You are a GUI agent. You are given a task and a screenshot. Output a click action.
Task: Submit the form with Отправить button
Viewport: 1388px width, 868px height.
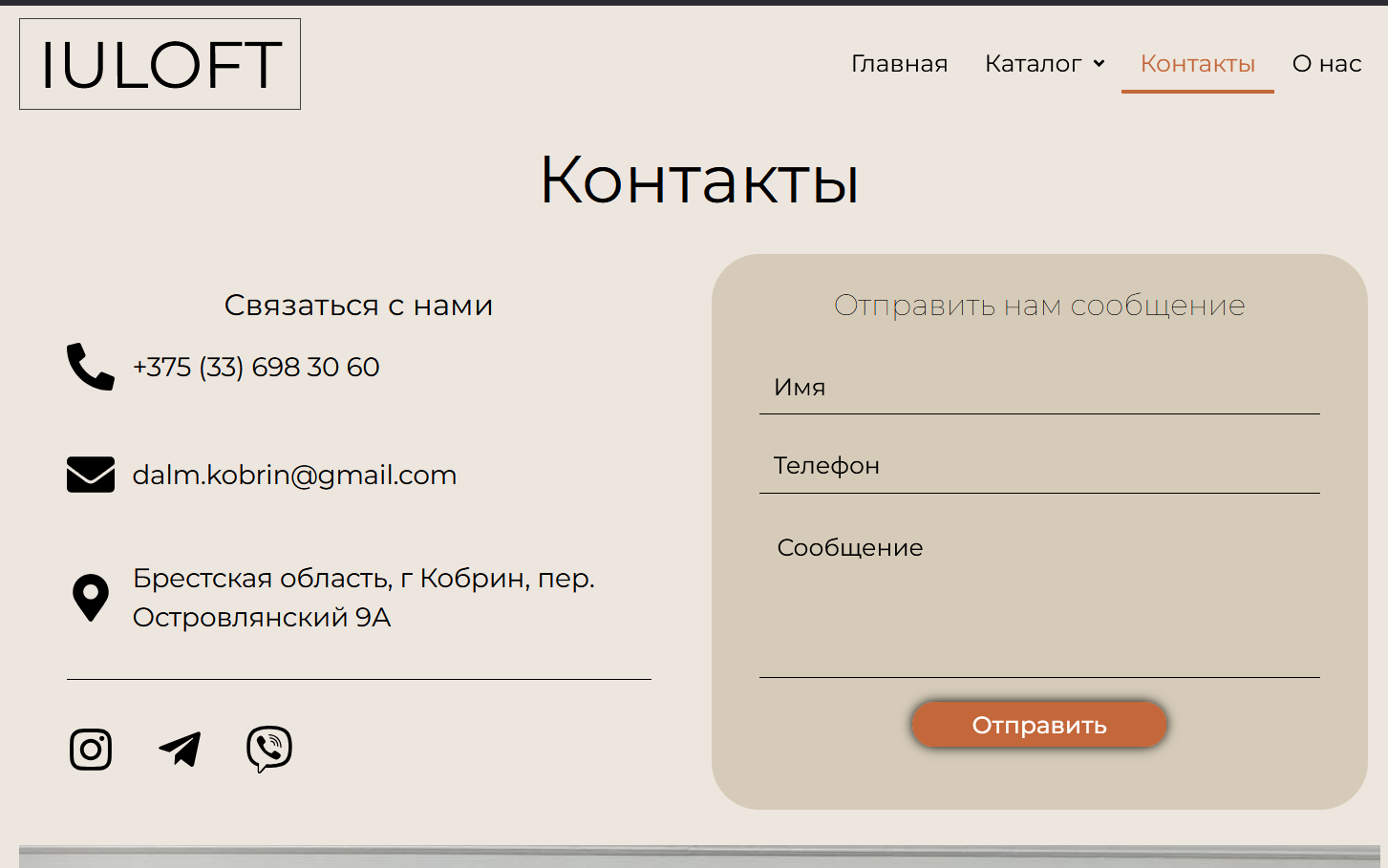(1039, 725)
